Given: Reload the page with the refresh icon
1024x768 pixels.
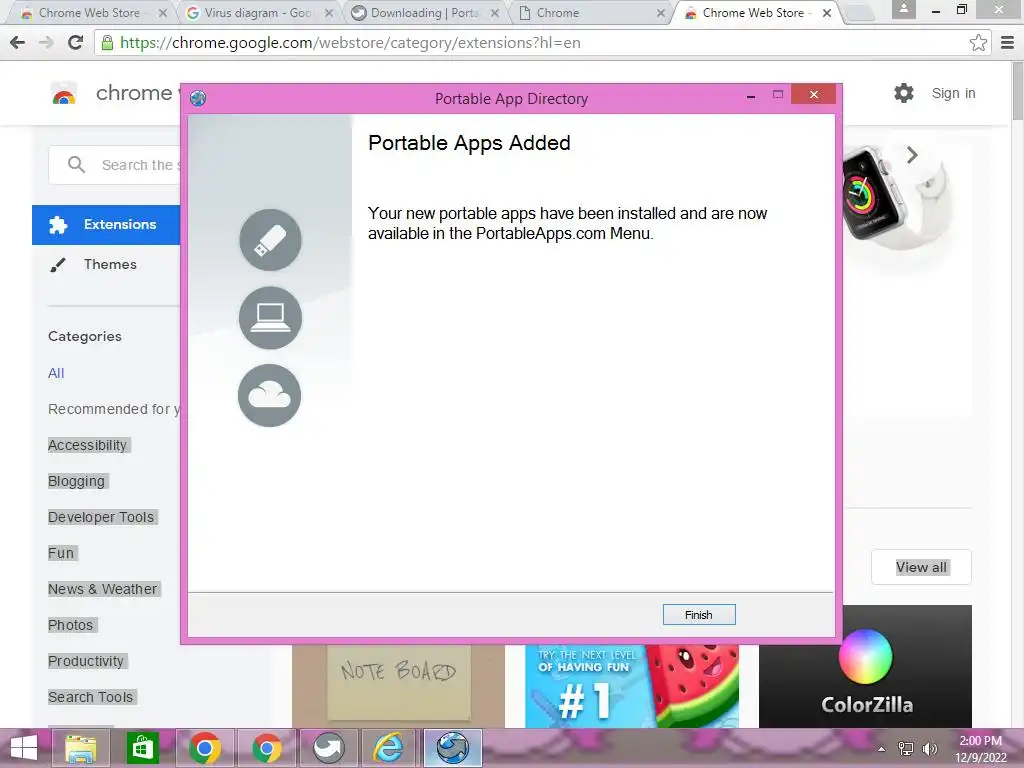Looking at the screenshot, I should click(76, 42).
